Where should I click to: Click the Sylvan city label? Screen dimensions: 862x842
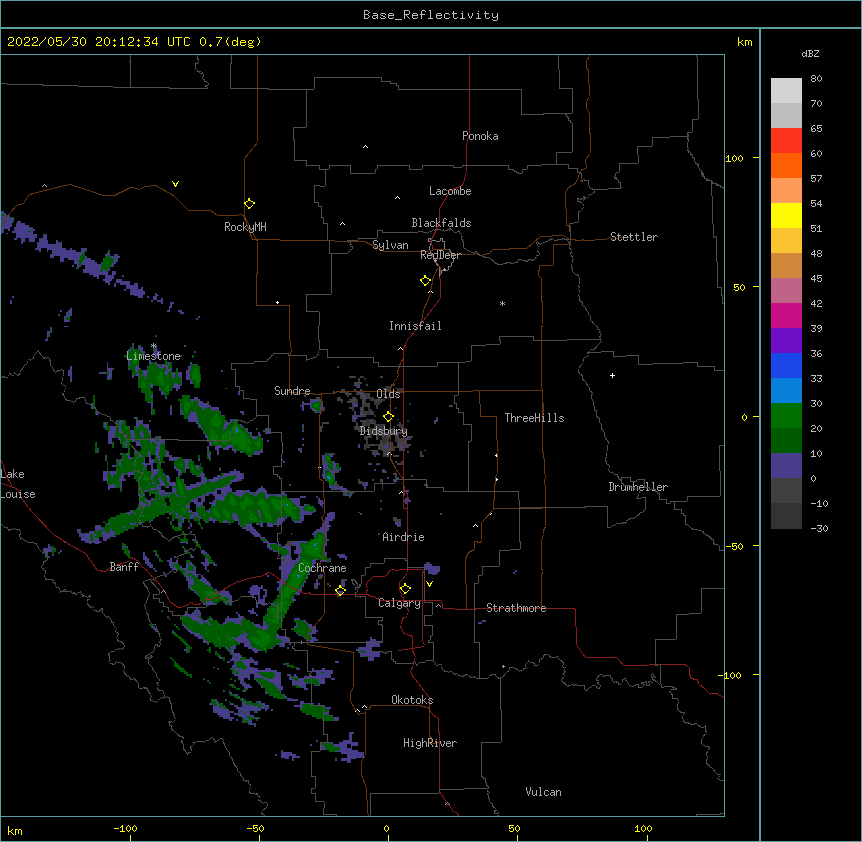tap(390, 245)
